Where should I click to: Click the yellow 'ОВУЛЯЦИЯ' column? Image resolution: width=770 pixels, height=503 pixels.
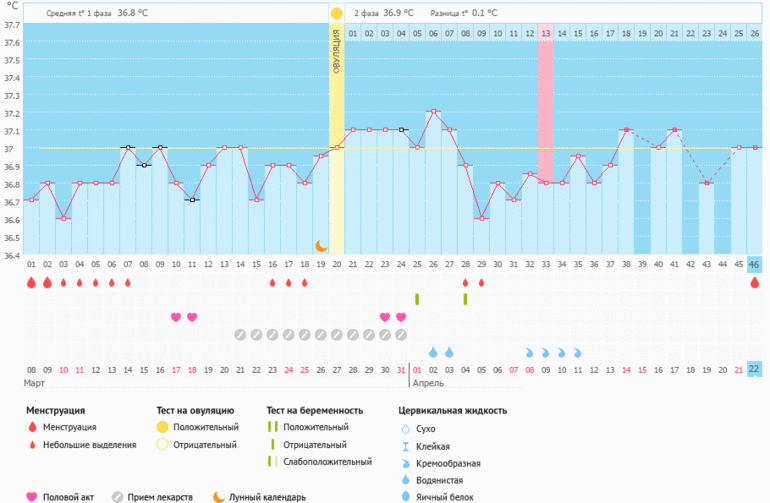(337, 140)
